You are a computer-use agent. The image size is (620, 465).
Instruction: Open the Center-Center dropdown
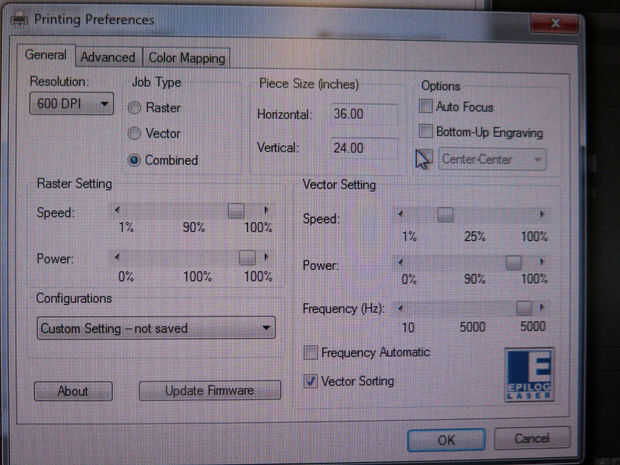coord(492,159)
